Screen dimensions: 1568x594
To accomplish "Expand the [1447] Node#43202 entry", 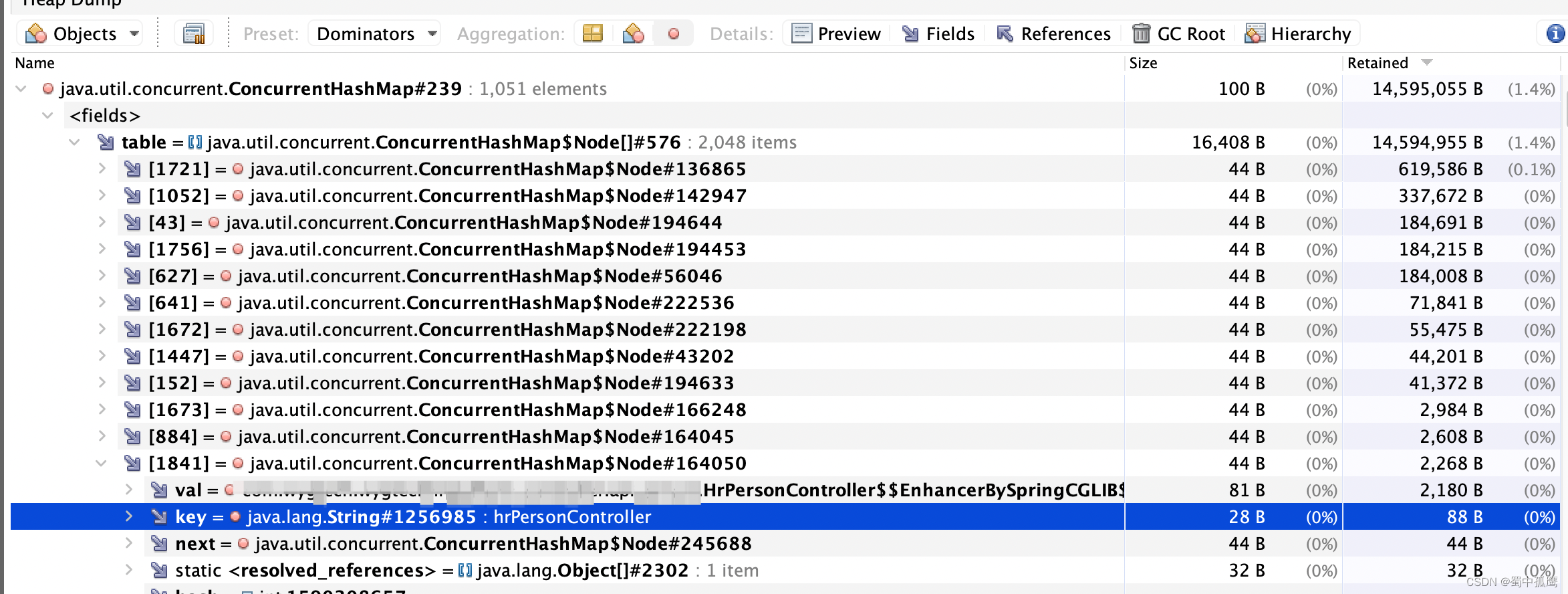I will tap(102, 356).
